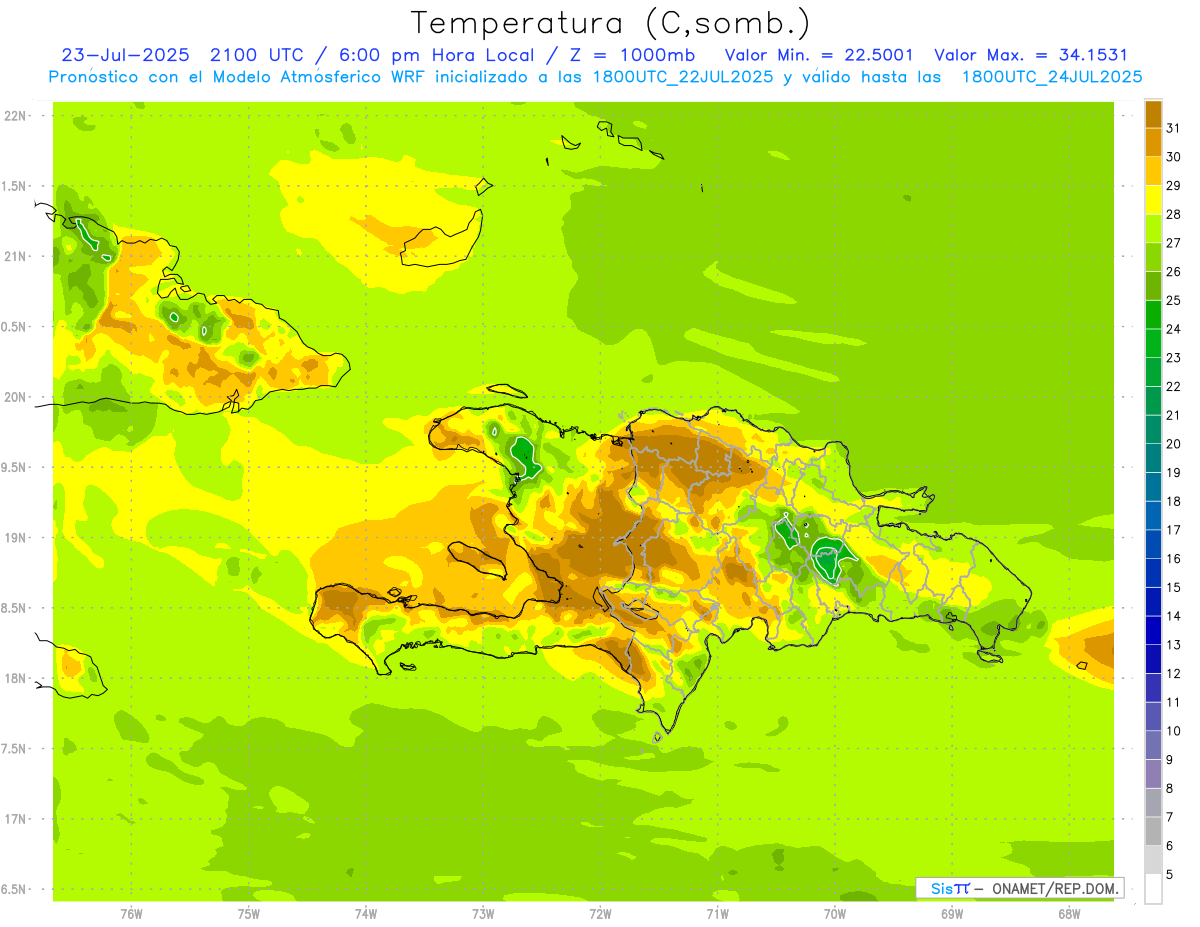Pick the gray swatch between 6 and 7
The height and width of the screenshot is (927, 1200).
coord(1153,831)
